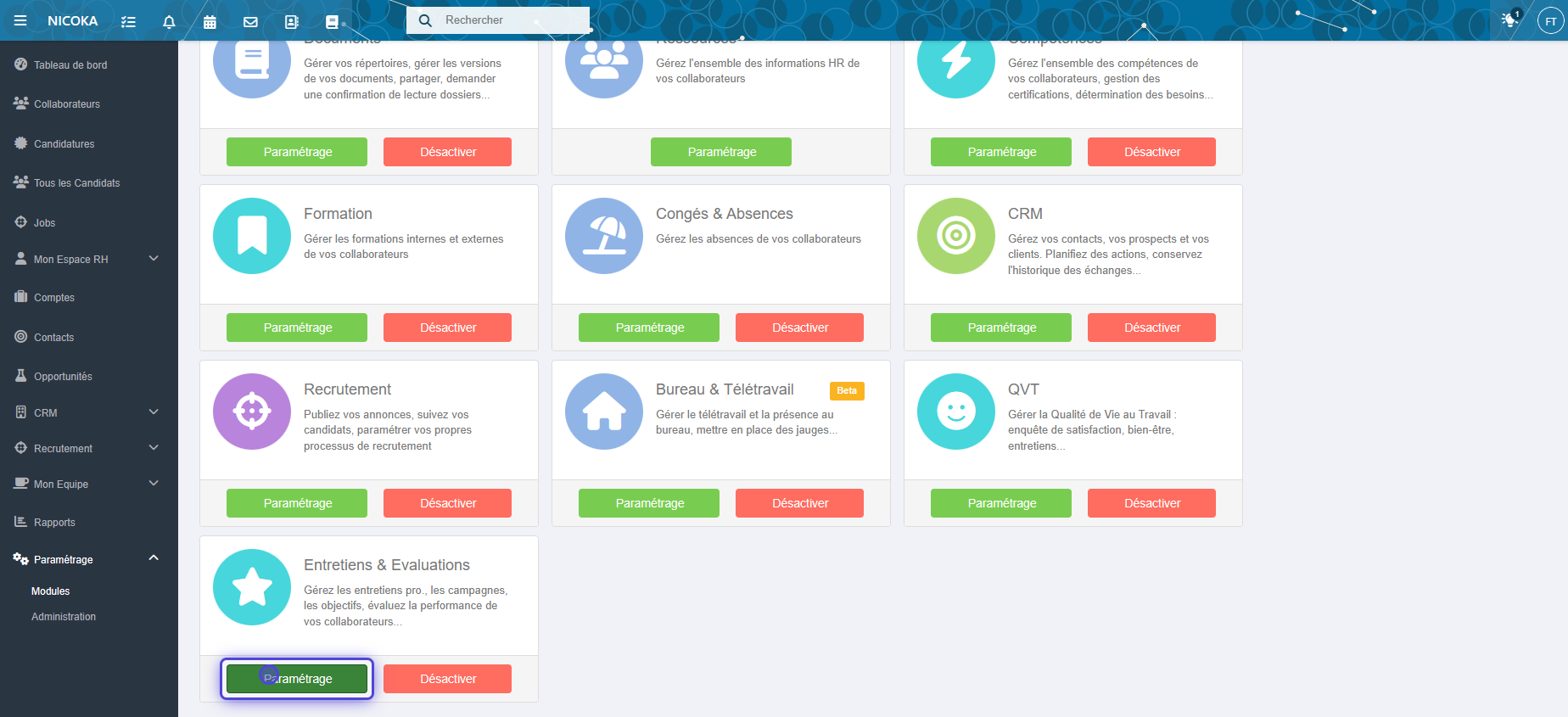Click the QVT smiley icon
This screenshot has width=1568, height=717.
956,412
